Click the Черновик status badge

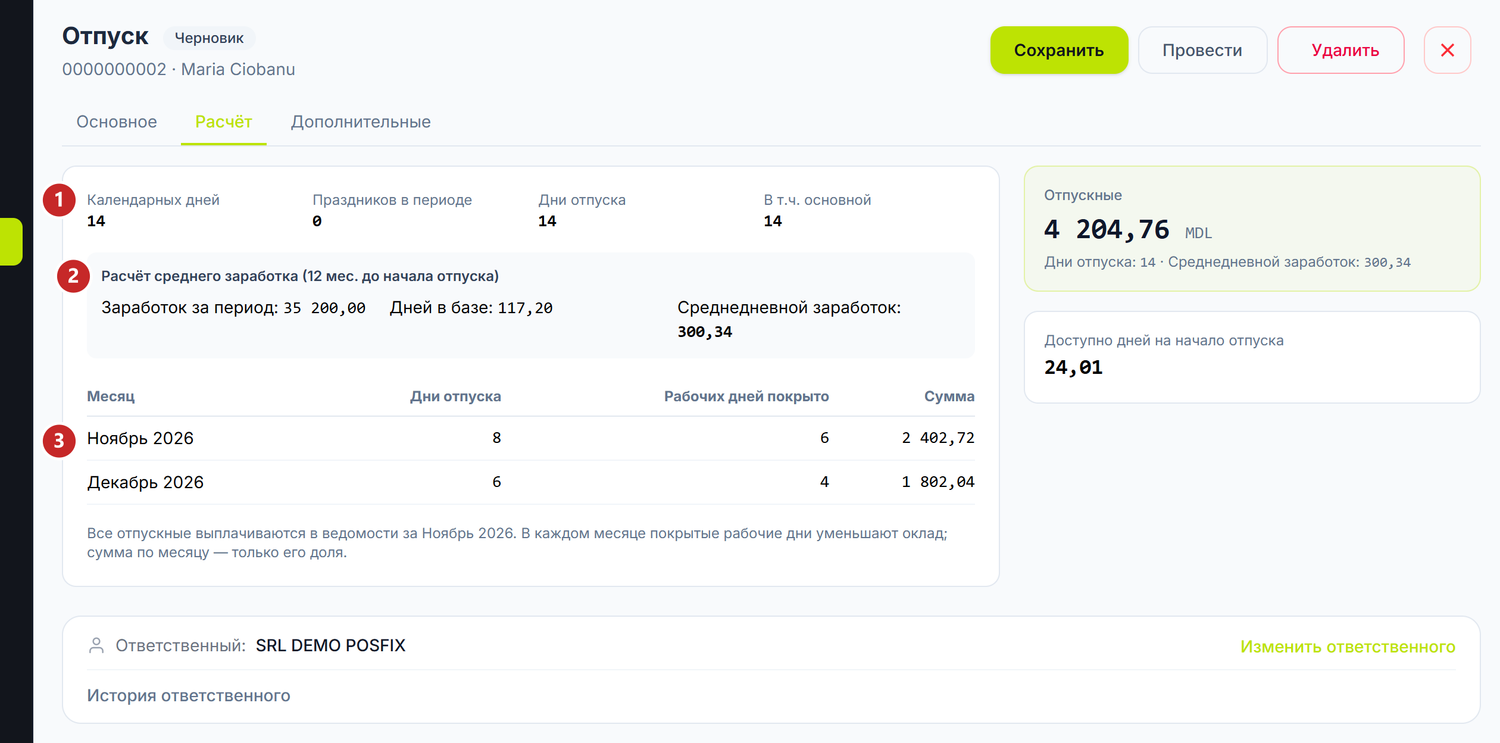tap(209, 38)
